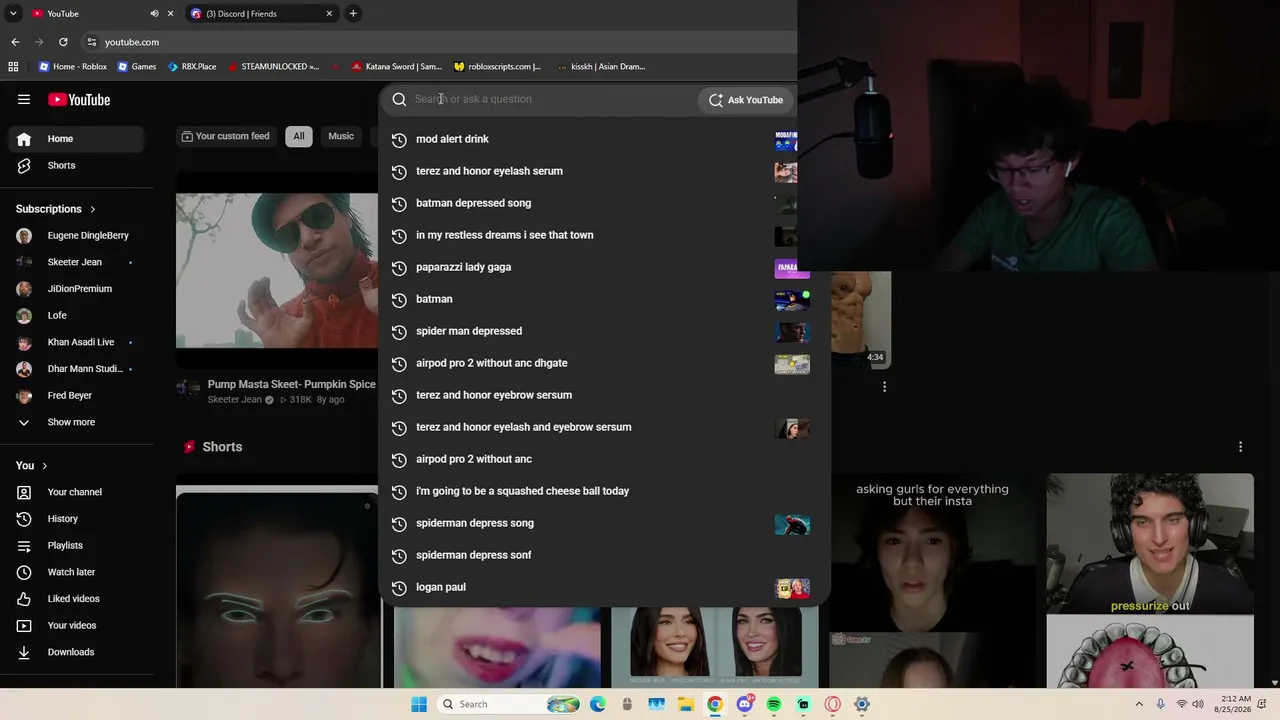Choose suggestion "airpod pro 2 without anc dhgate"
This screenshot has width=1280, height=720.
coord(604,363)
